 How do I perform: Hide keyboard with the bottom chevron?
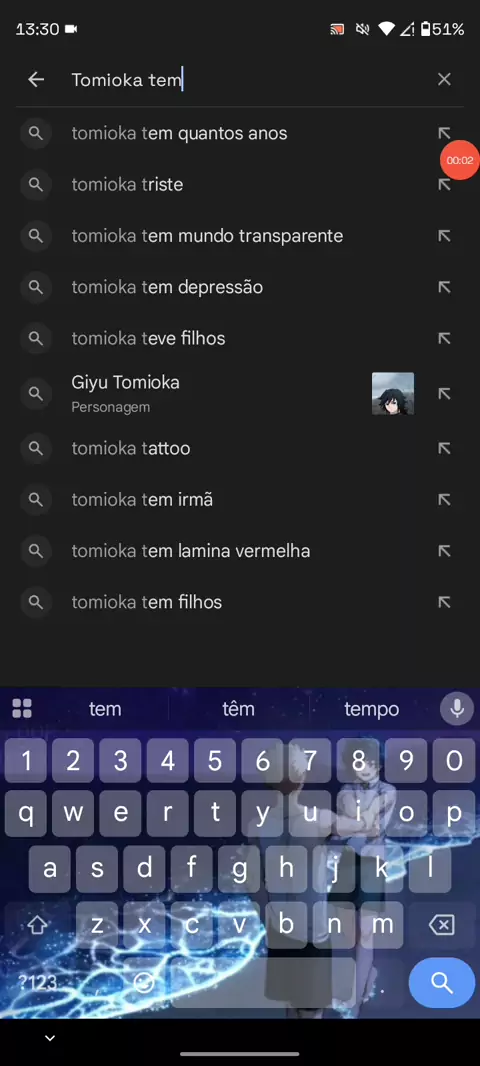click(50, 1038)
